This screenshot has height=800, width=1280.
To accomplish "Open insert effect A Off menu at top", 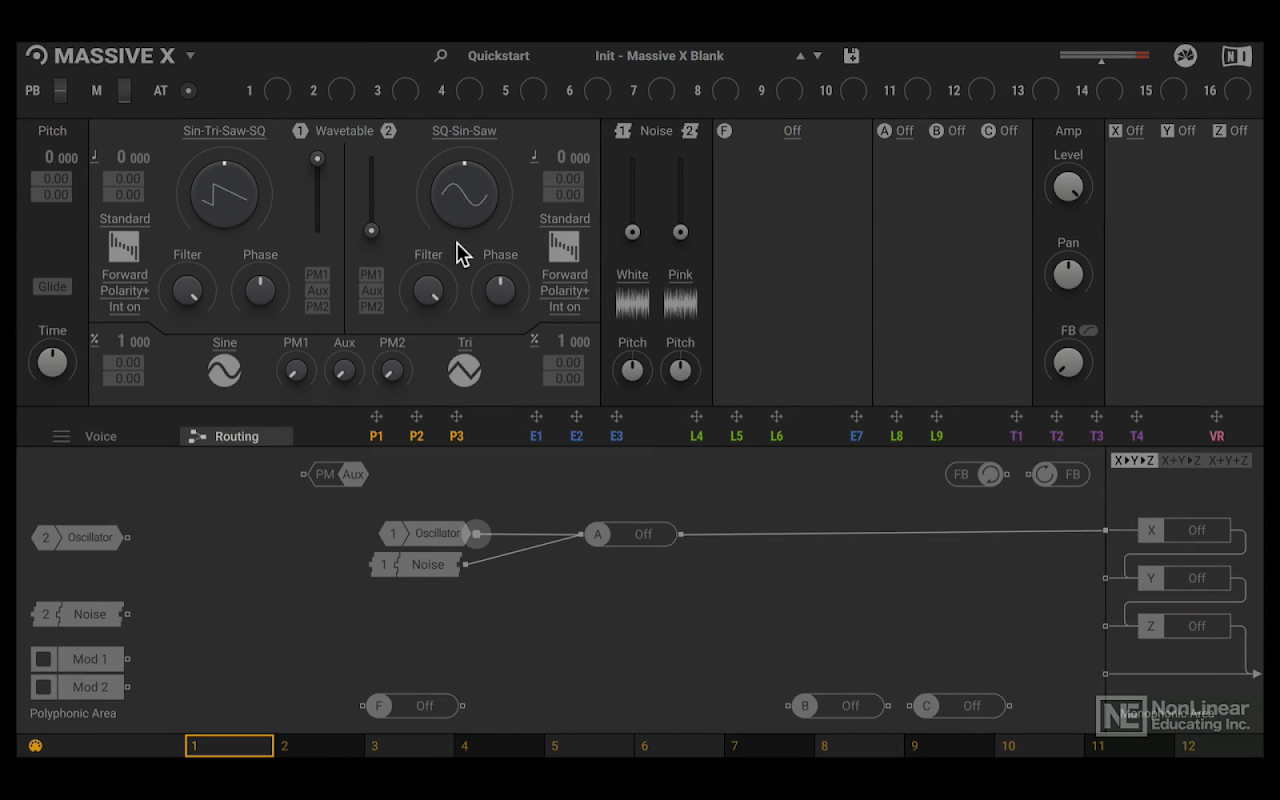I will coord(904,131).
